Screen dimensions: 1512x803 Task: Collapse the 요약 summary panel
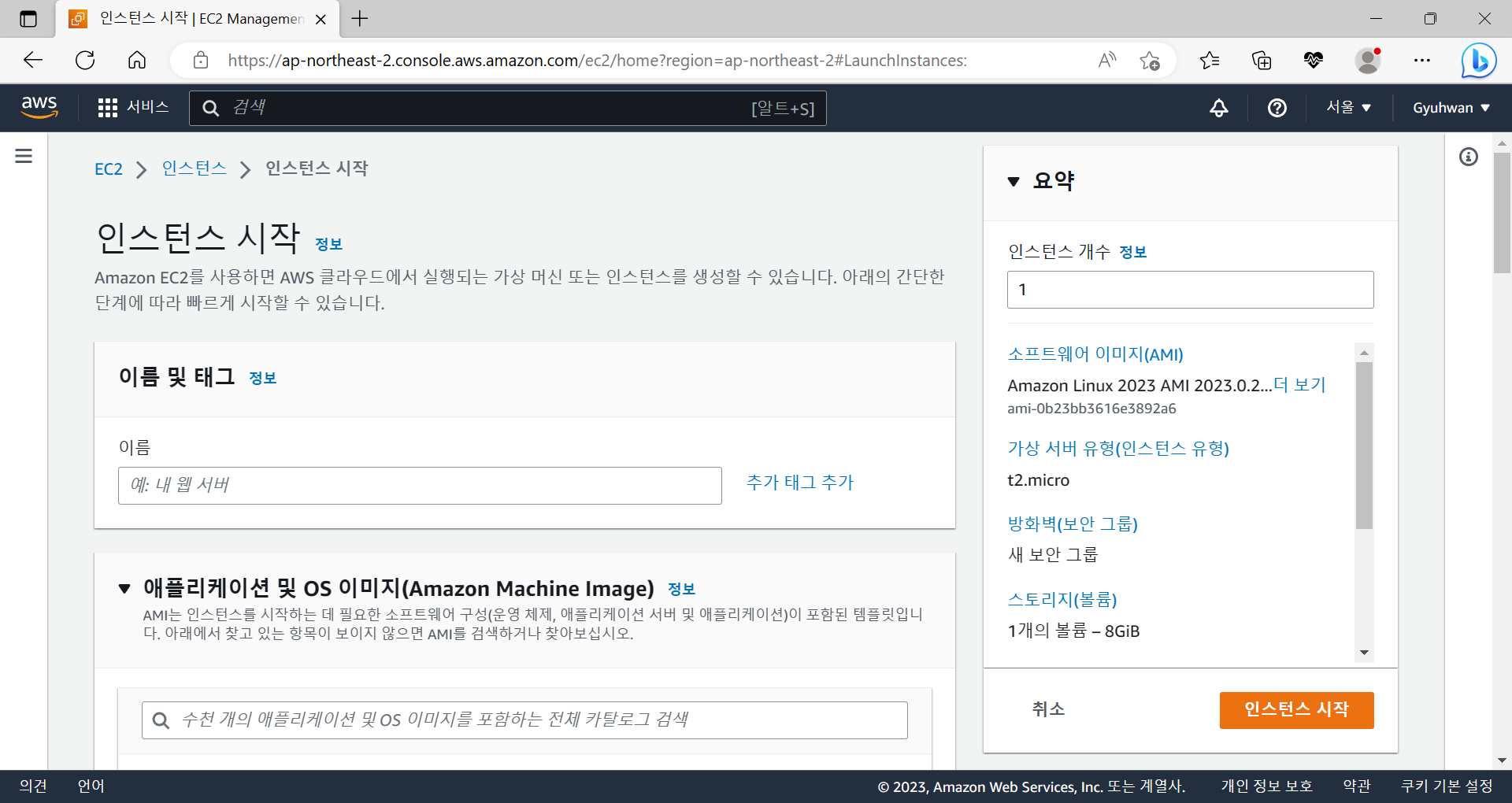(1014, 182)
